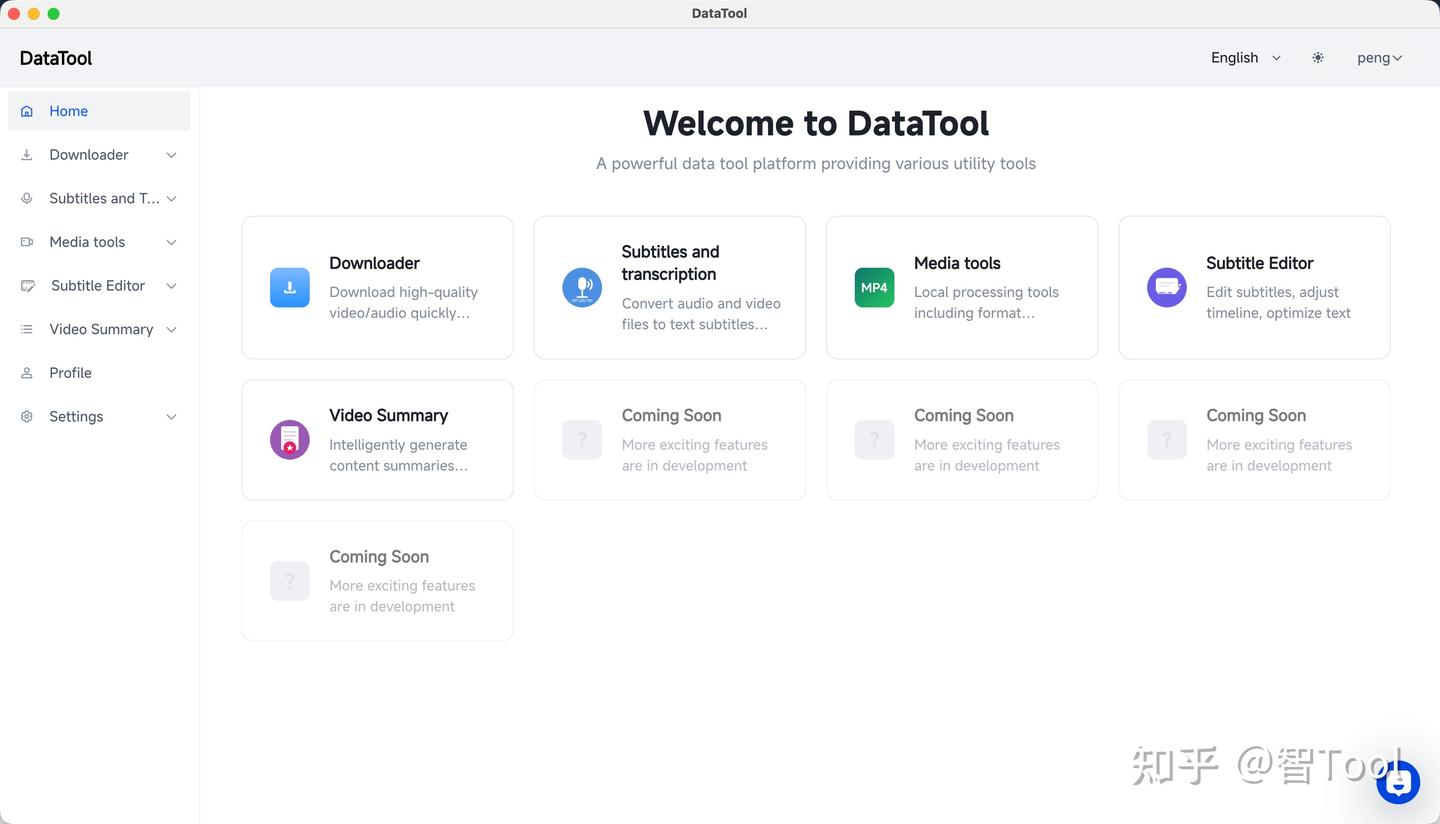This screenshot has width=1440, height=824.
Task: Click the Downloader download-arrow sidebar icon
Action: coord(27,155)
